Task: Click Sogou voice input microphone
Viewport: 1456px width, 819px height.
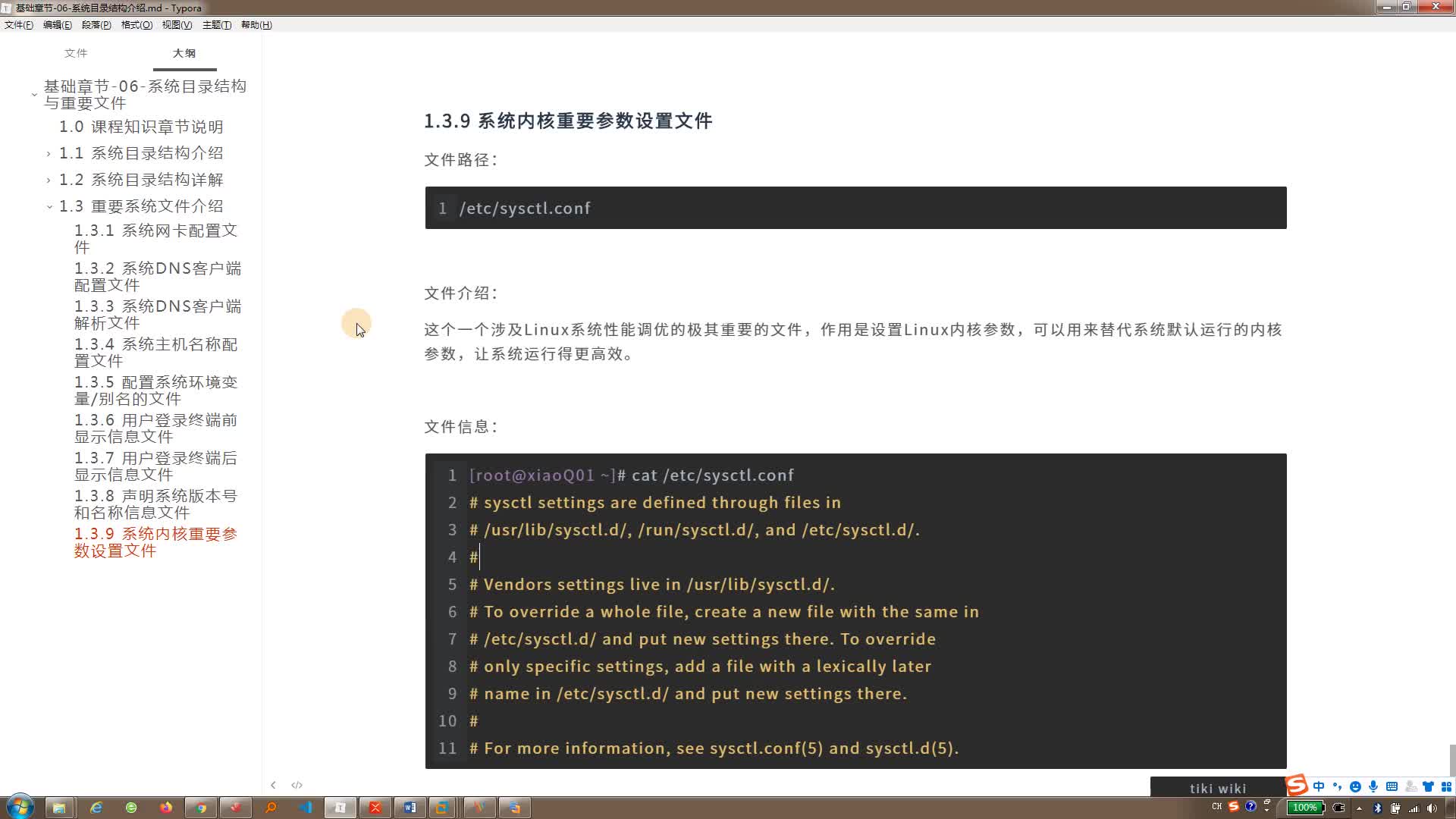Action: click(x=1373, y=786)
